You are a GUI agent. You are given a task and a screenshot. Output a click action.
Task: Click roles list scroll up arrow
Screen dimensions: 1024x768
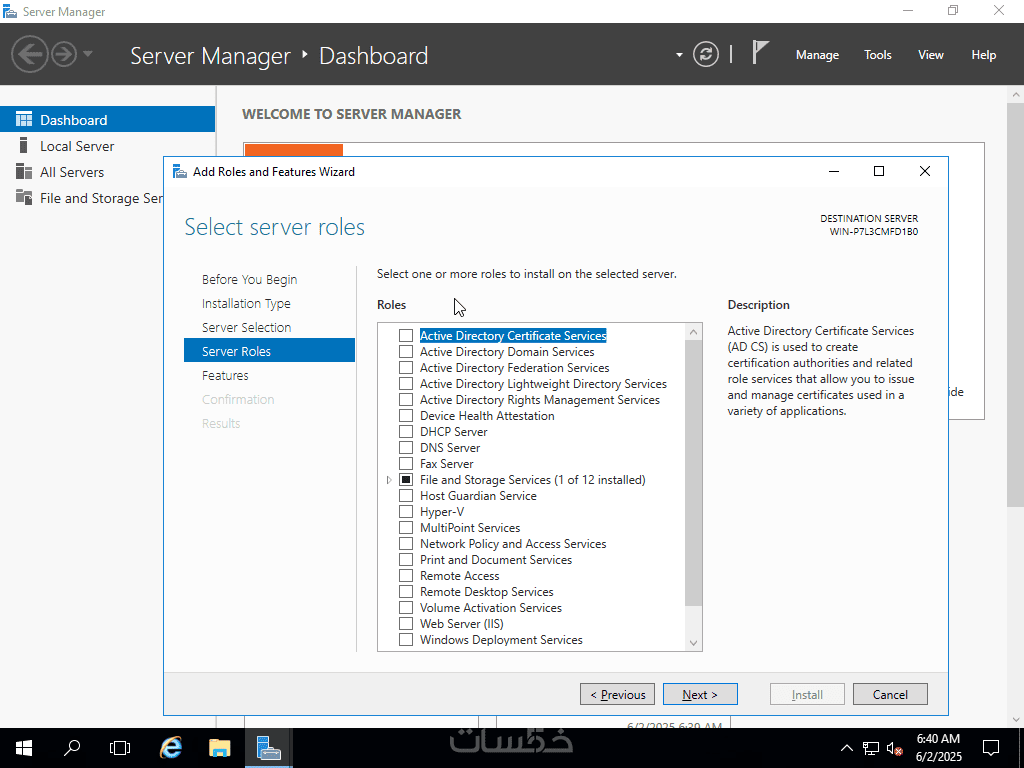[x=694, y=332]
